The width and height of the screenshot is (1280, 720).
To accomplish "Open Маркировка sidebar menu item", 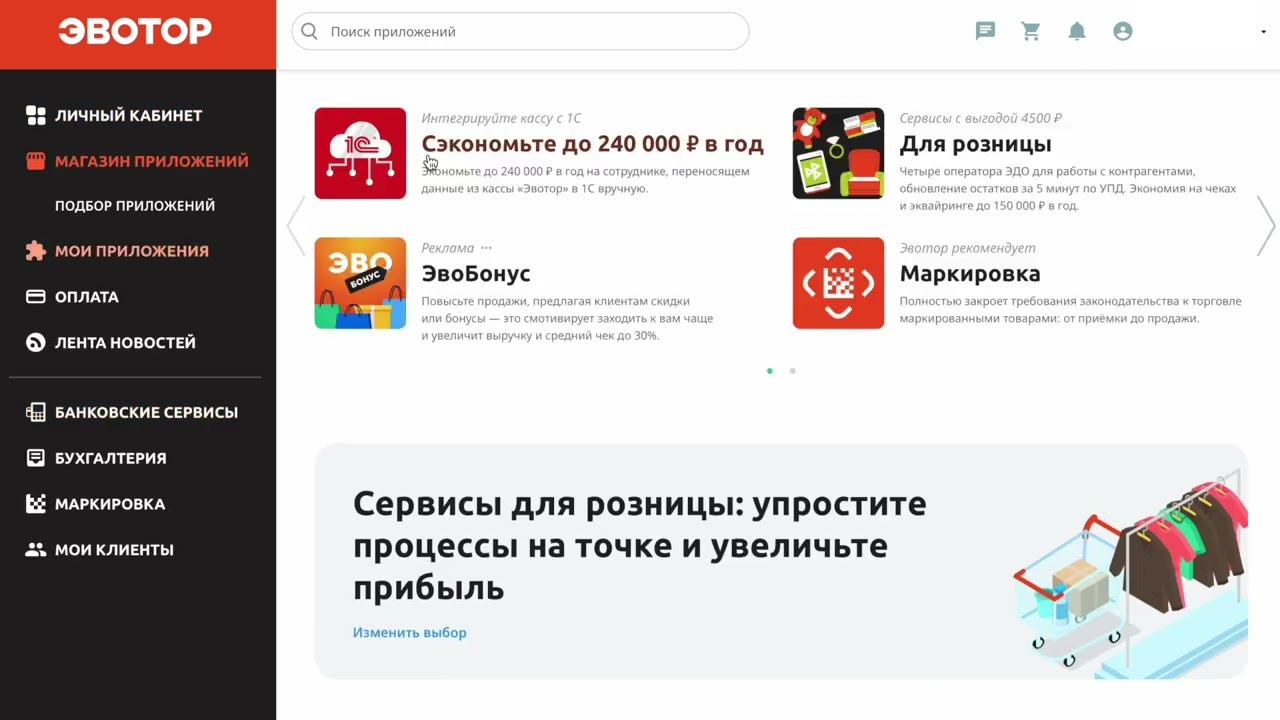I will (x=110, y=504).
